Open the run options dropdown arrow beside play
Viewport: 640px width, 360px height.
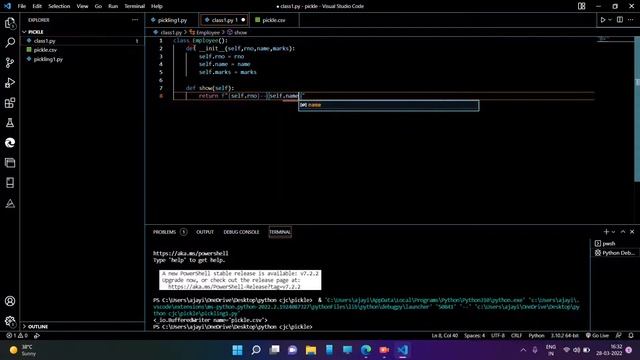[x=610, y=20]
